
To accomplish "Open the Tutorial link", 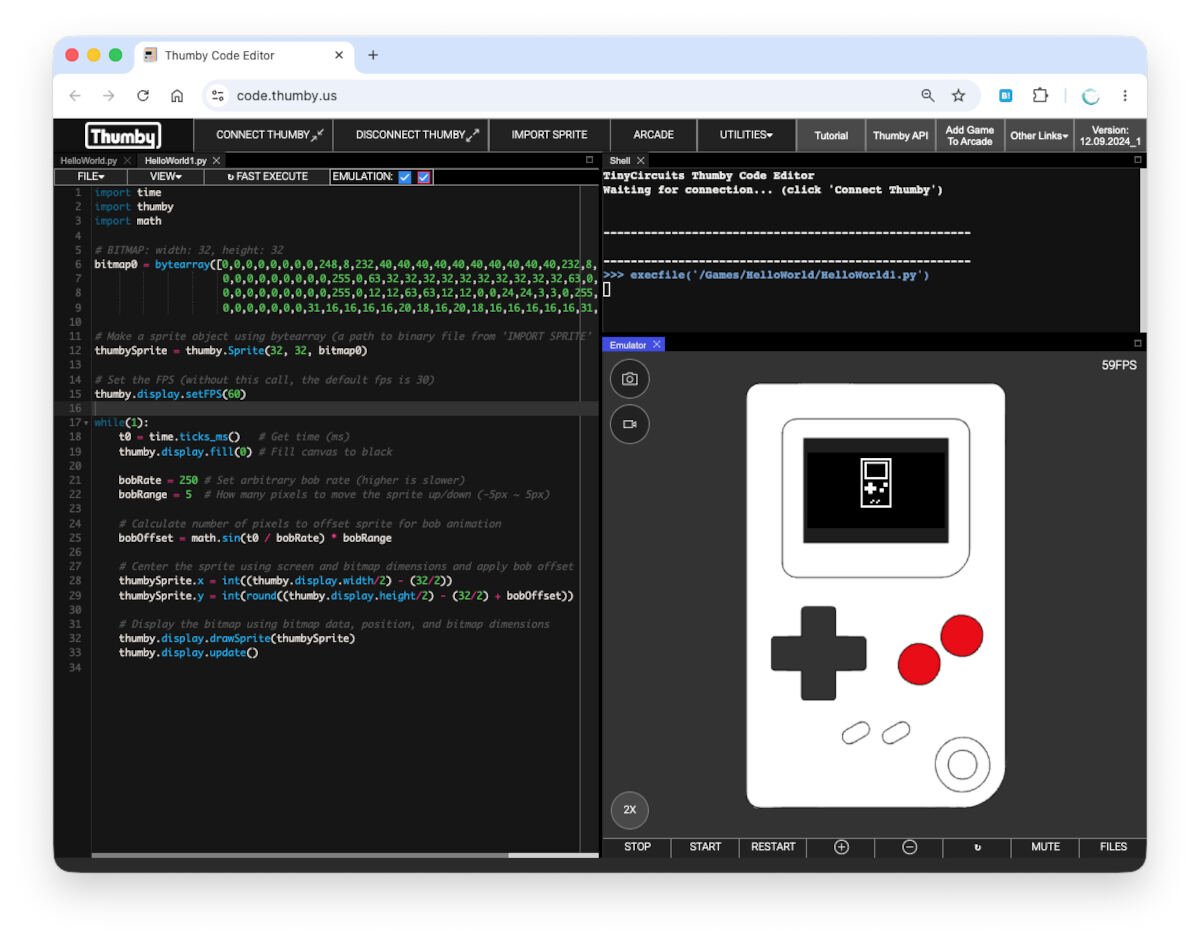I will point(831,135).
